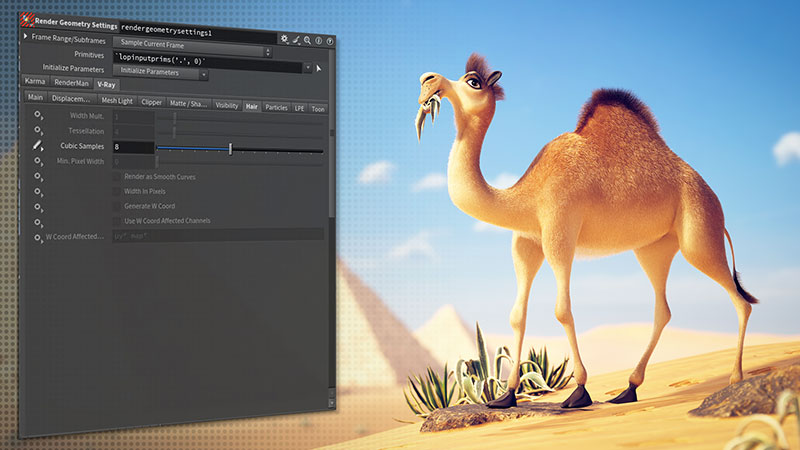The image size is (800, 450).
Task: Open the info icon in header
Action: 318,42
